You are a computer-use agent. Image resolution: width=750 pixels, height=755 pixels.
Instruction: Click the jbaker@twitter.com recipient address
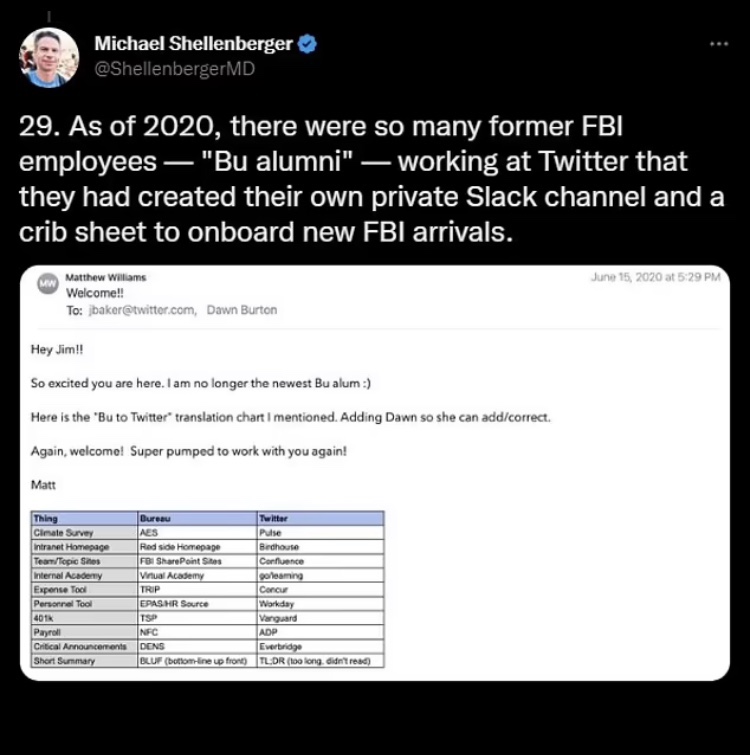point(142,310)
